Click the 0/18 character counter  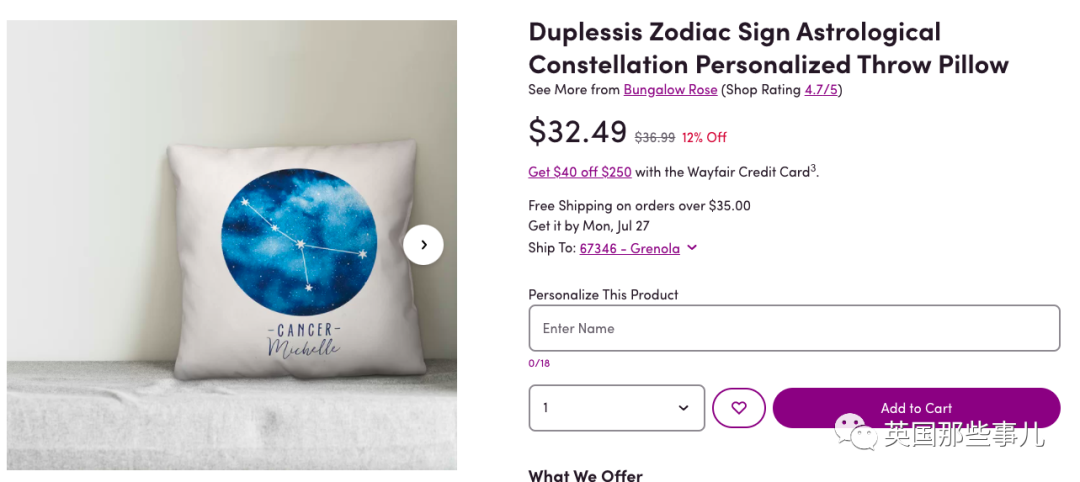(539, 363)
